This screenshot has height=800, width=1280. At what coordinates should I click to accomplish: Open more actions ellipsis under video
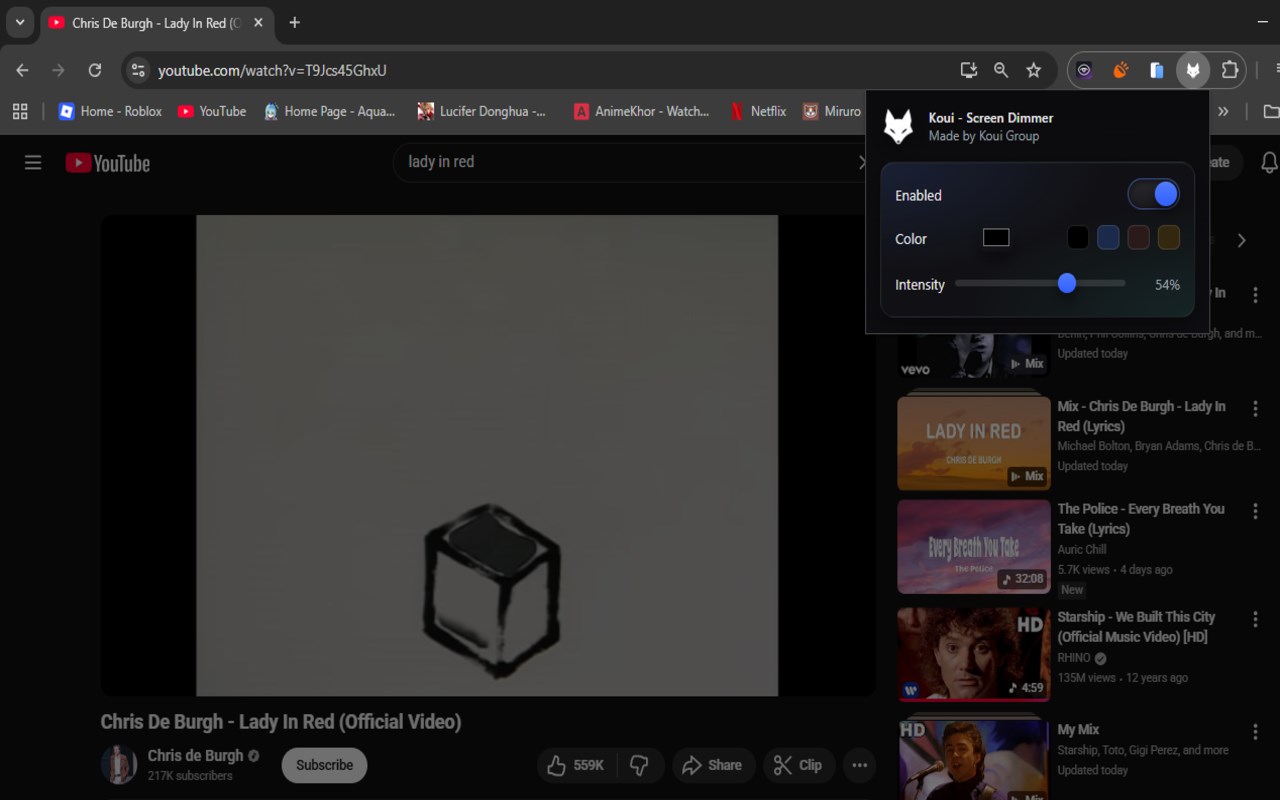(859, 765)
